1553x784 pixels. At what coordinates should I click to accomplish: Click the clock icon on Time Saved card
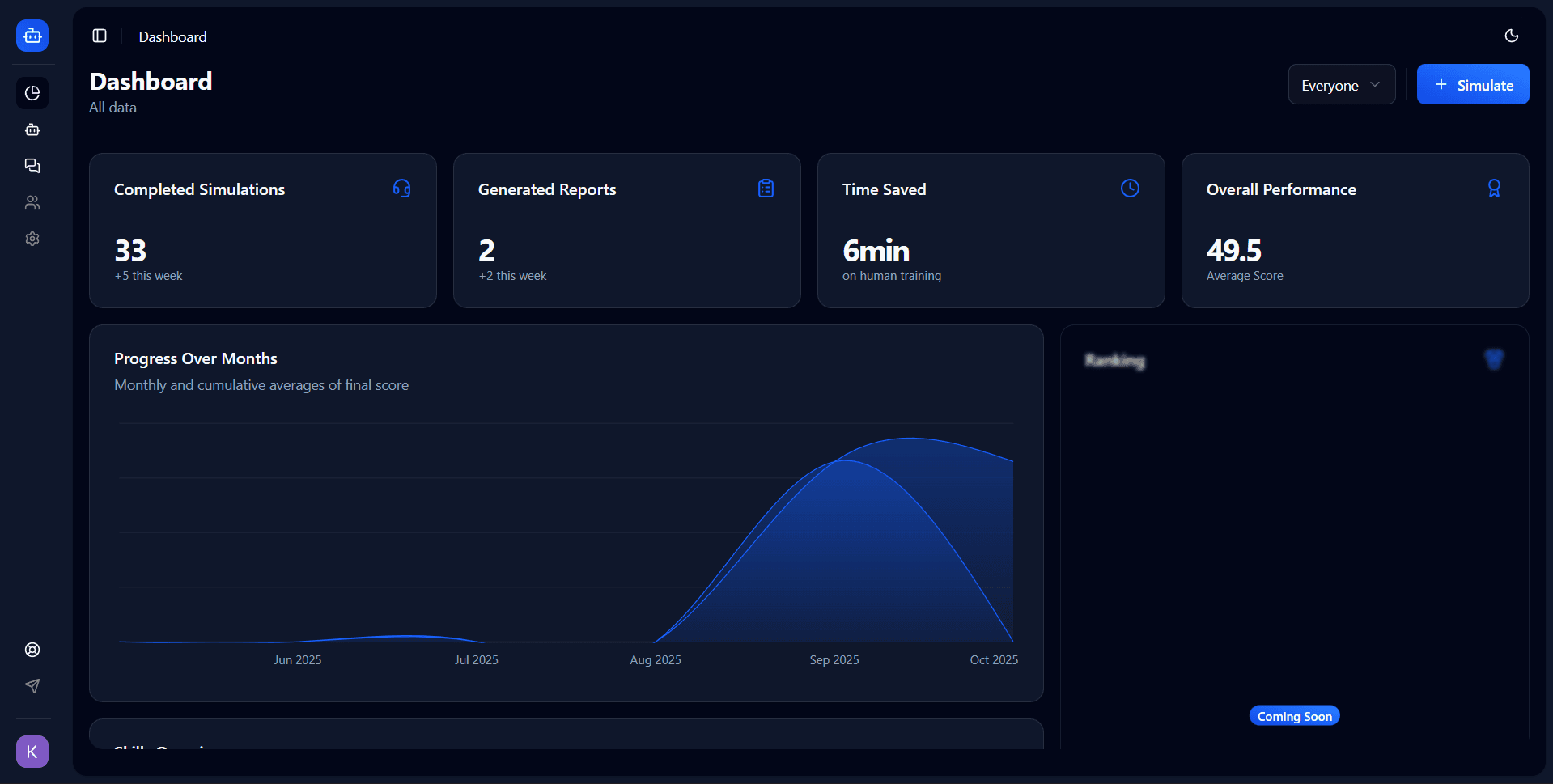pyautogui.click(x=1130, y=188)
